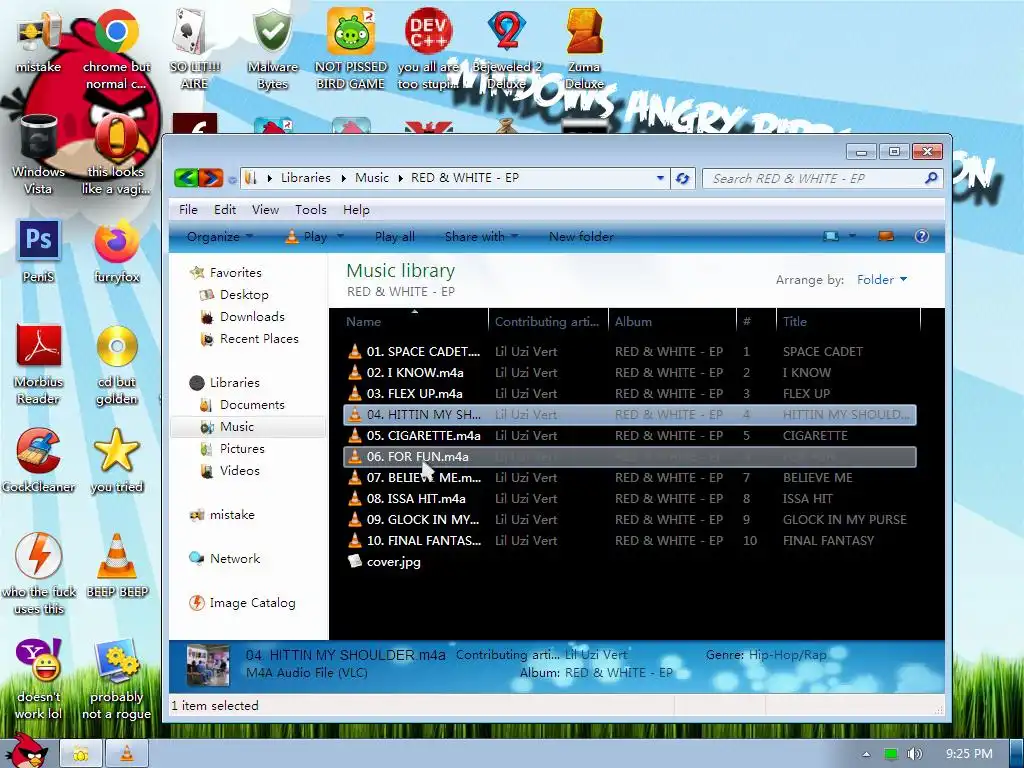Show hidden system tray icons

[x=867, y=754]
